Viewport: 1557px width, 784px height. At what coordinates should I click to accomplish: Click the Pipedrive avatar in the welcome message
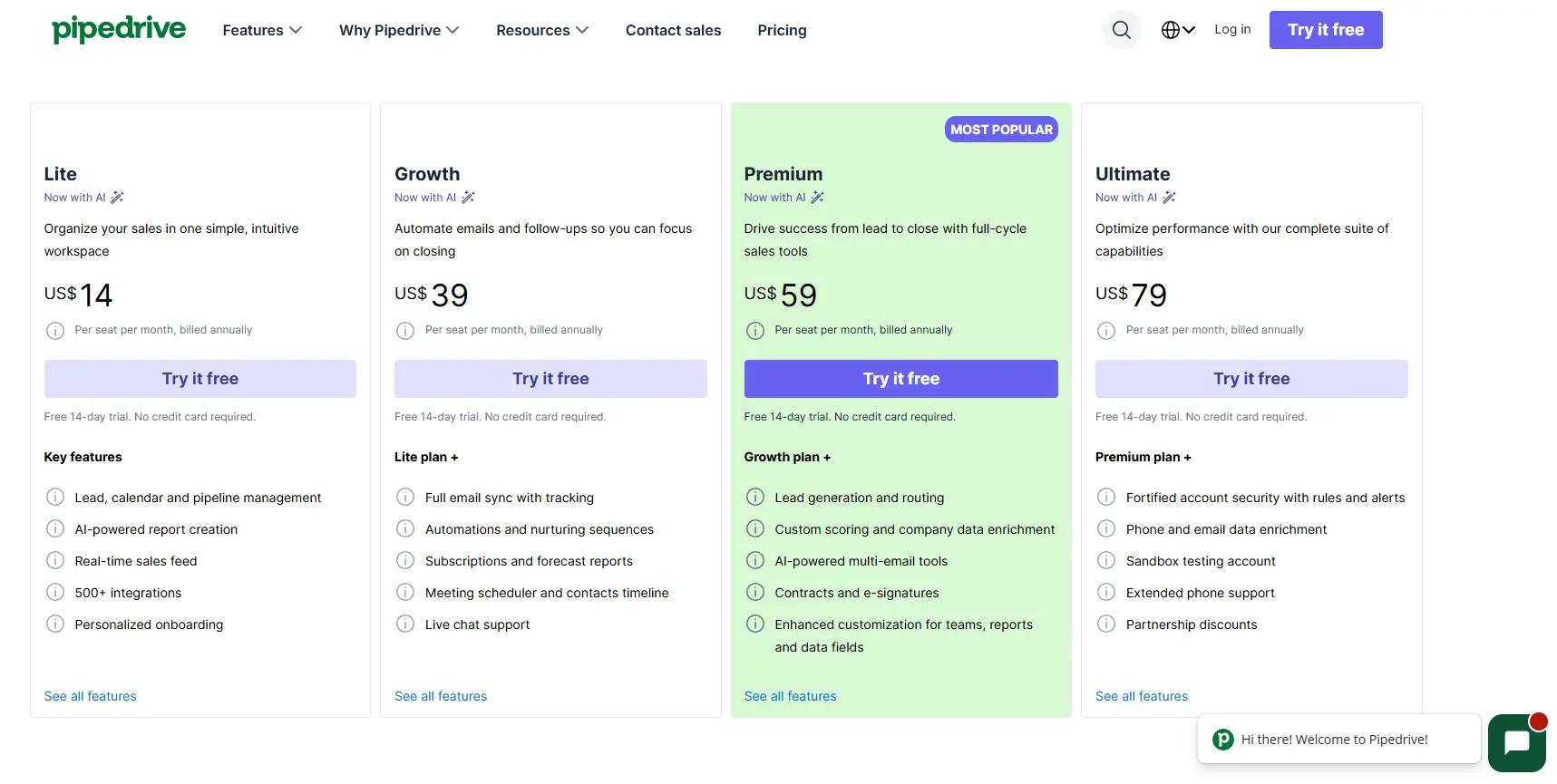tap(1222, 740)
